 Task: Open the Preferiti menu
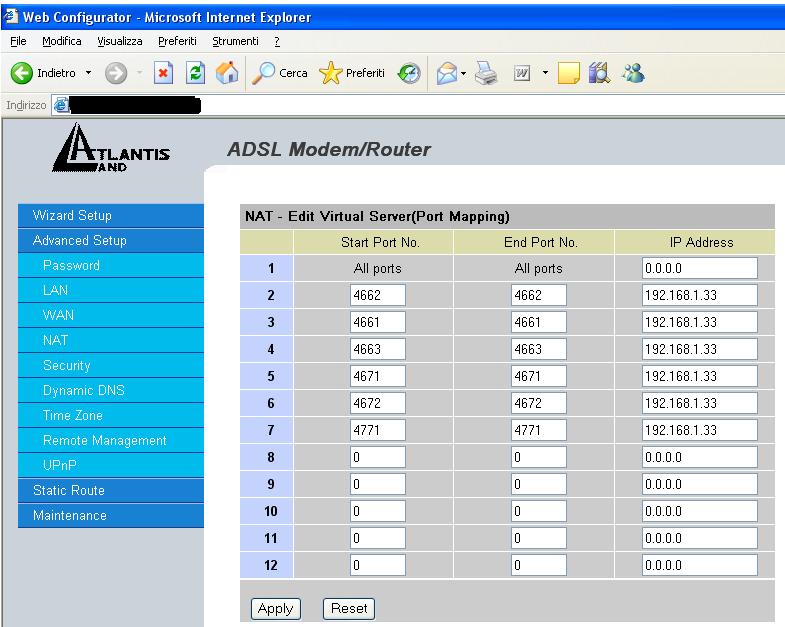point(177,41)
